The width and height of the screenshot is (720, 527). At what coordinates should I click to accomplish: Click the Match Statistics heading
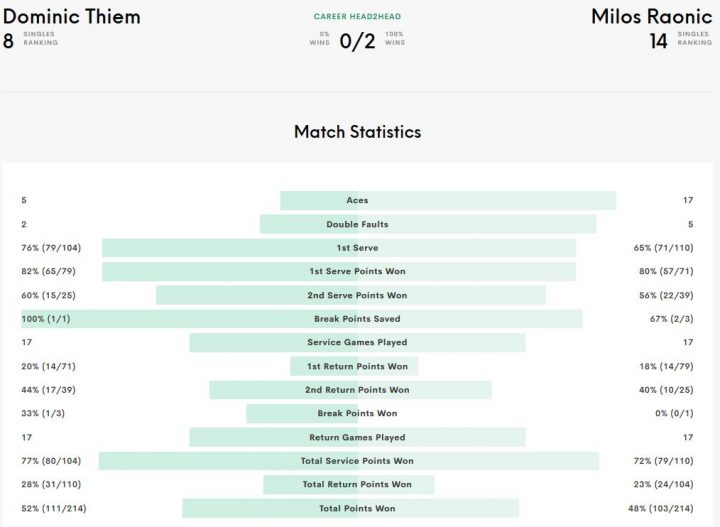[357, 132]
